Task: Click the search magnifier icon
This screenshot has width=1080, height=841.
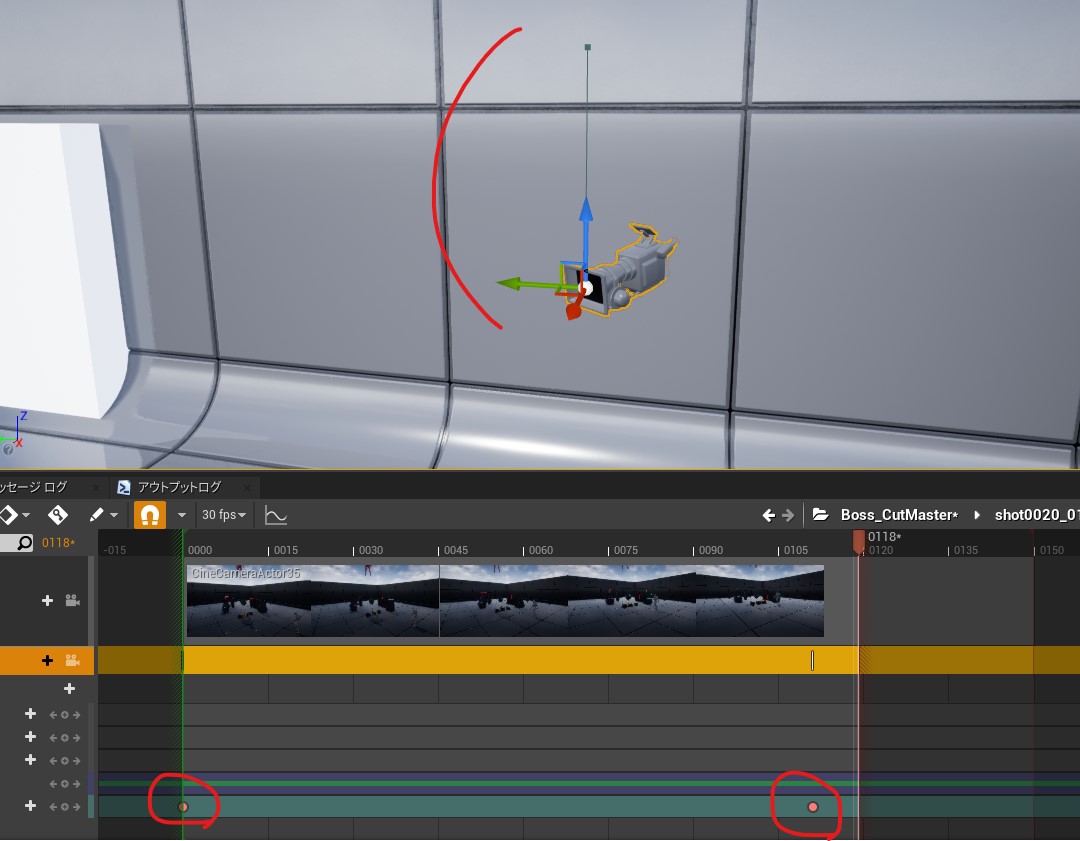Action: point(24,543)
